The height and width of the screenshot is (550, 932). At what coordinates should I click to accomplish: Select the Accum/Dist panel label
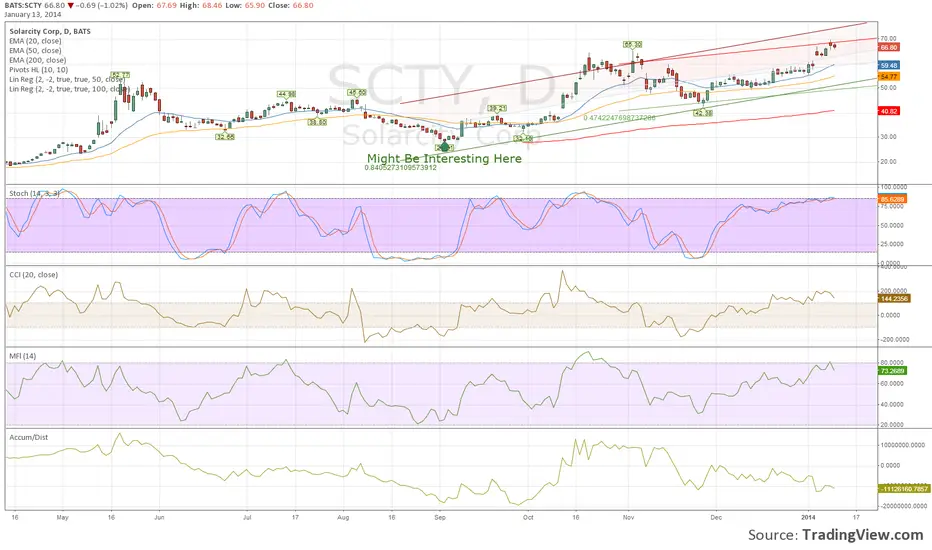29,437
